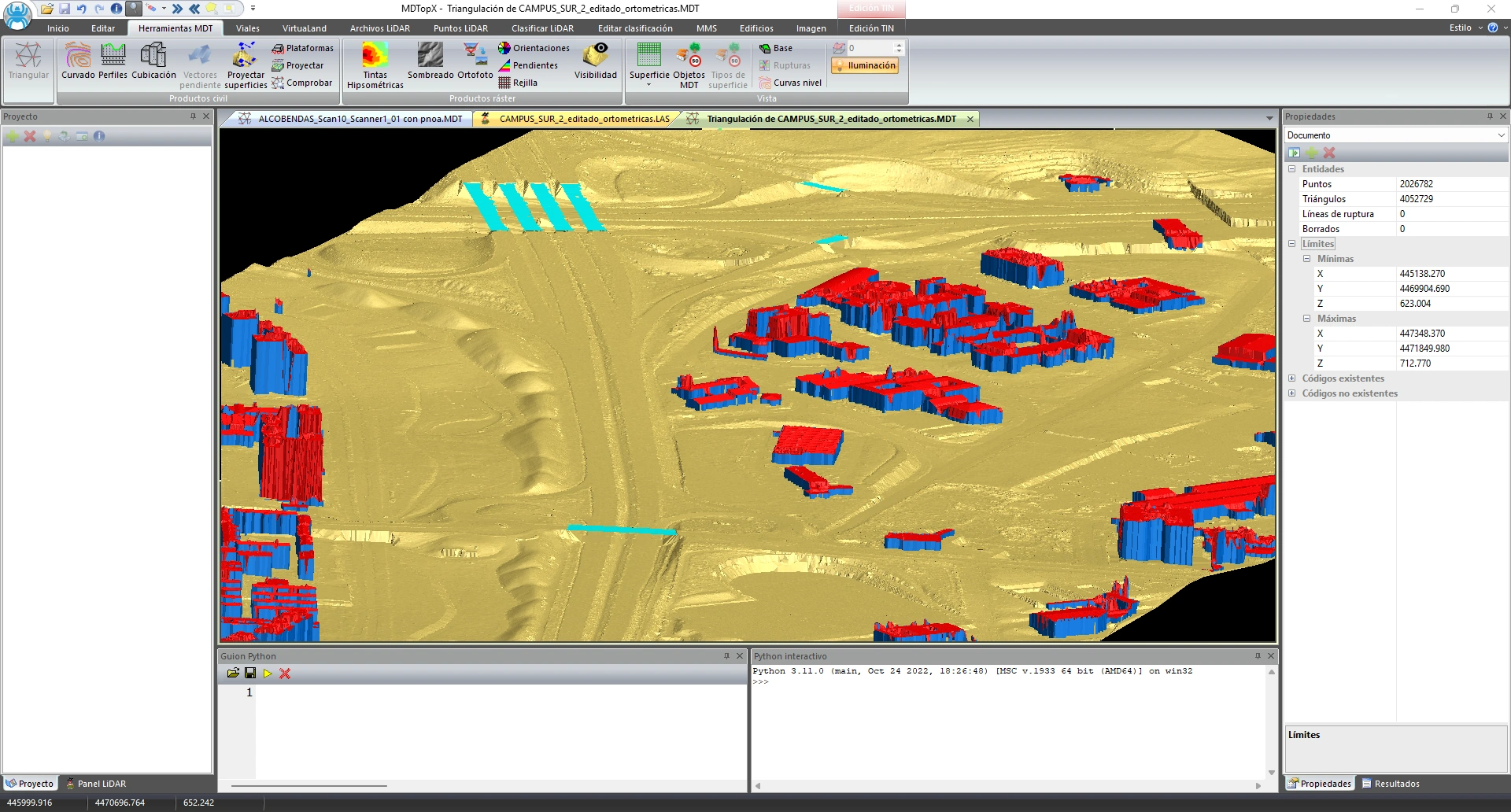The image size is (1511, 812).
Task: Toggle the Curvas nivel view layer
Action: 790,83
